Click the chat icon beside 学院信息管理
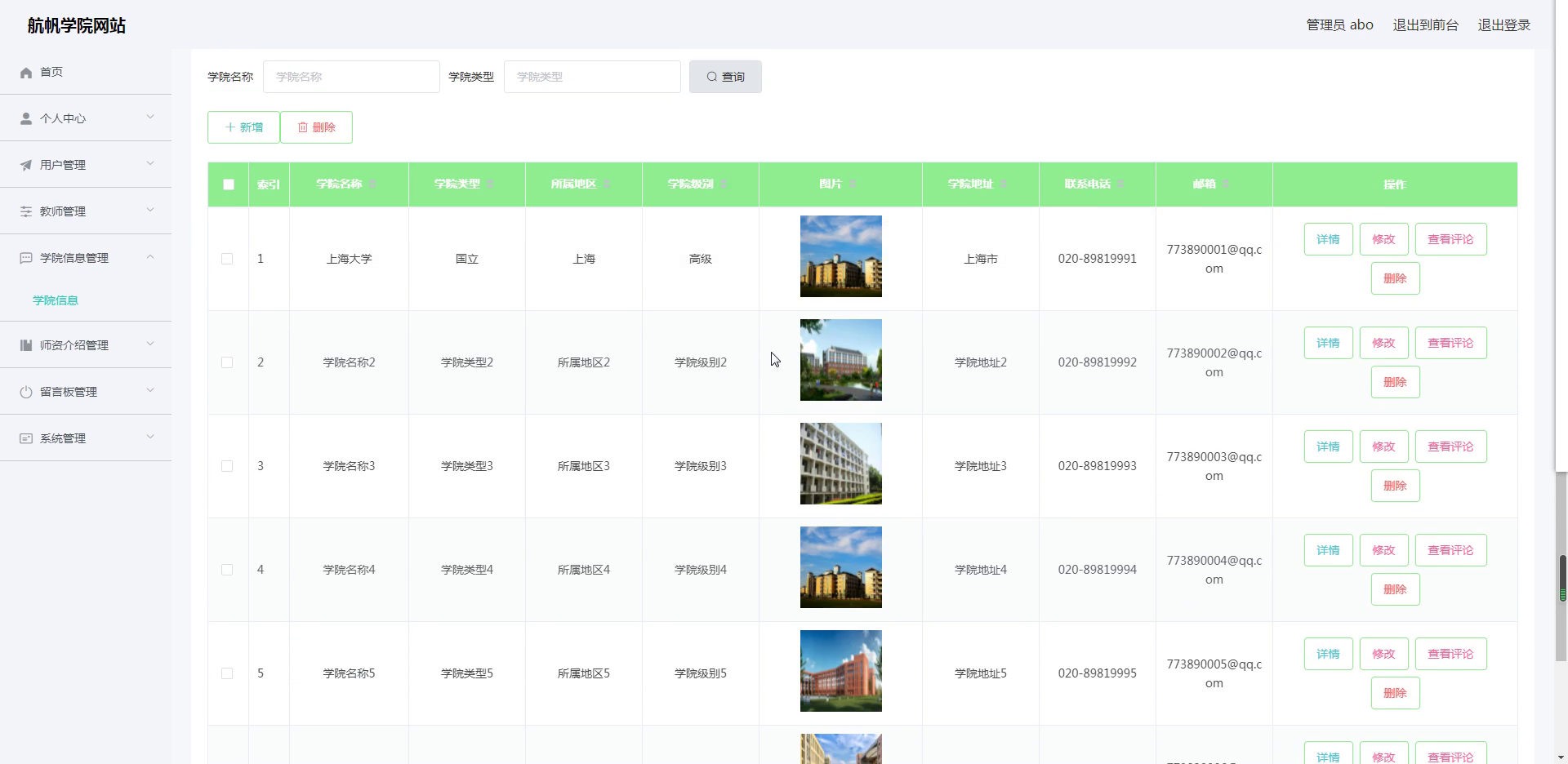 pos(26,258)
